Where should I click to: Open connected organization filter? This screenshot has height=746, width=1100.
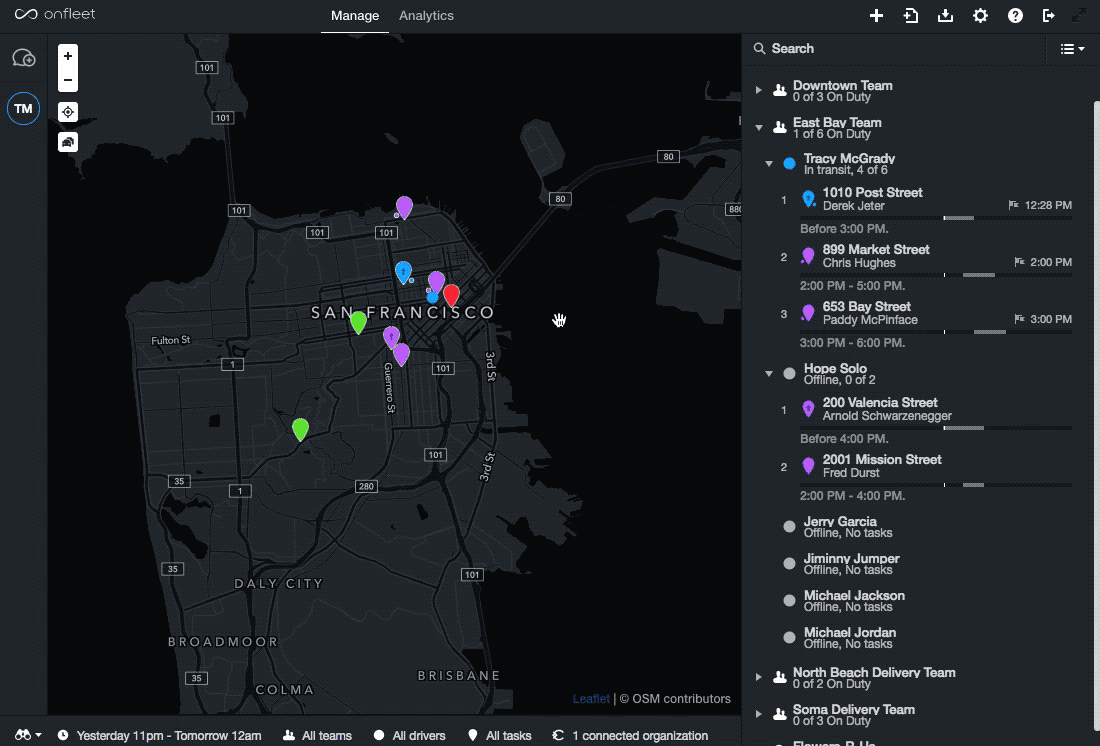point(630,735)
